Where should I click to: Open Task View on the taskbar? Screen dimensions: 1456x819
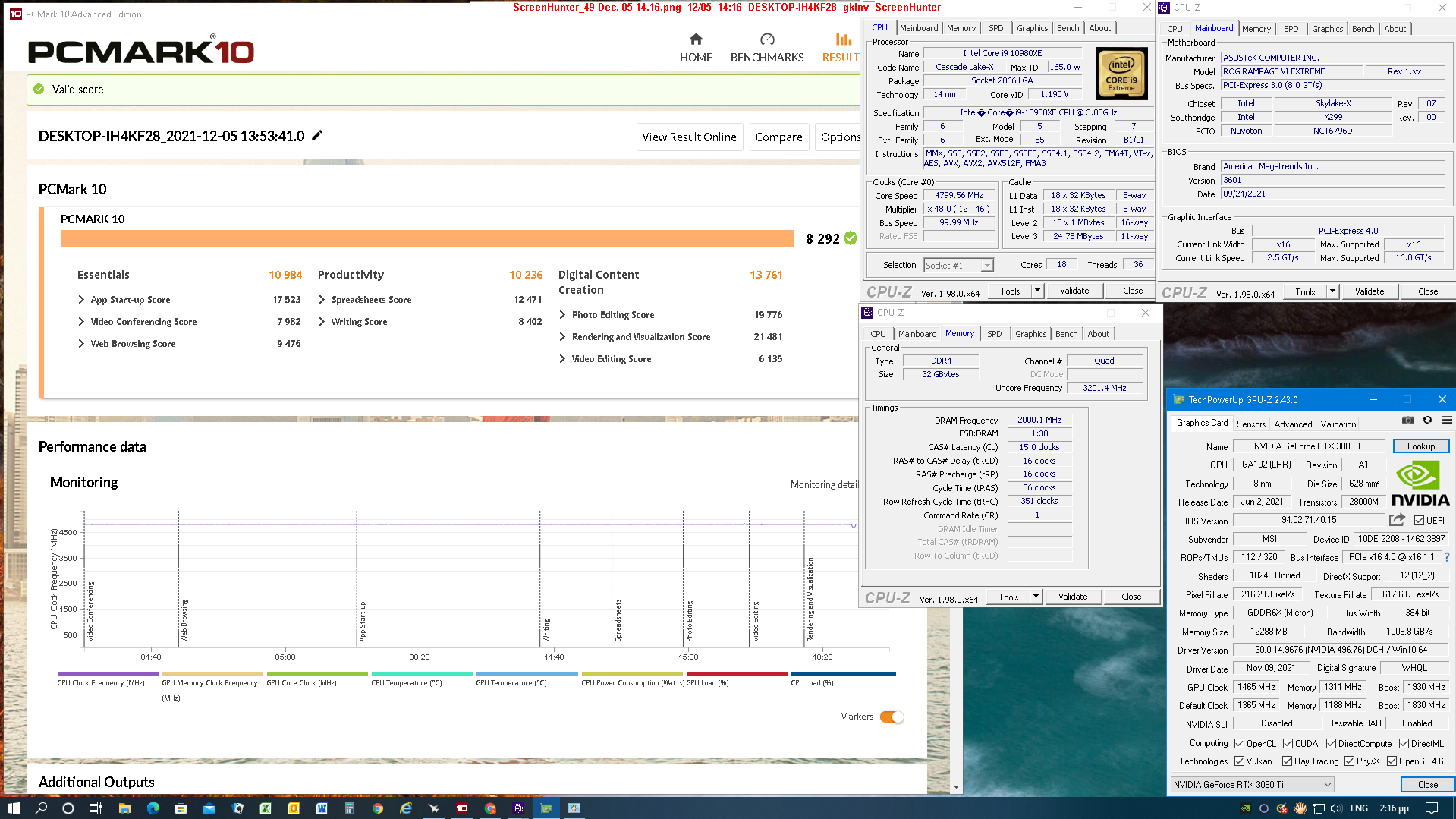click(x=96, y=808)
